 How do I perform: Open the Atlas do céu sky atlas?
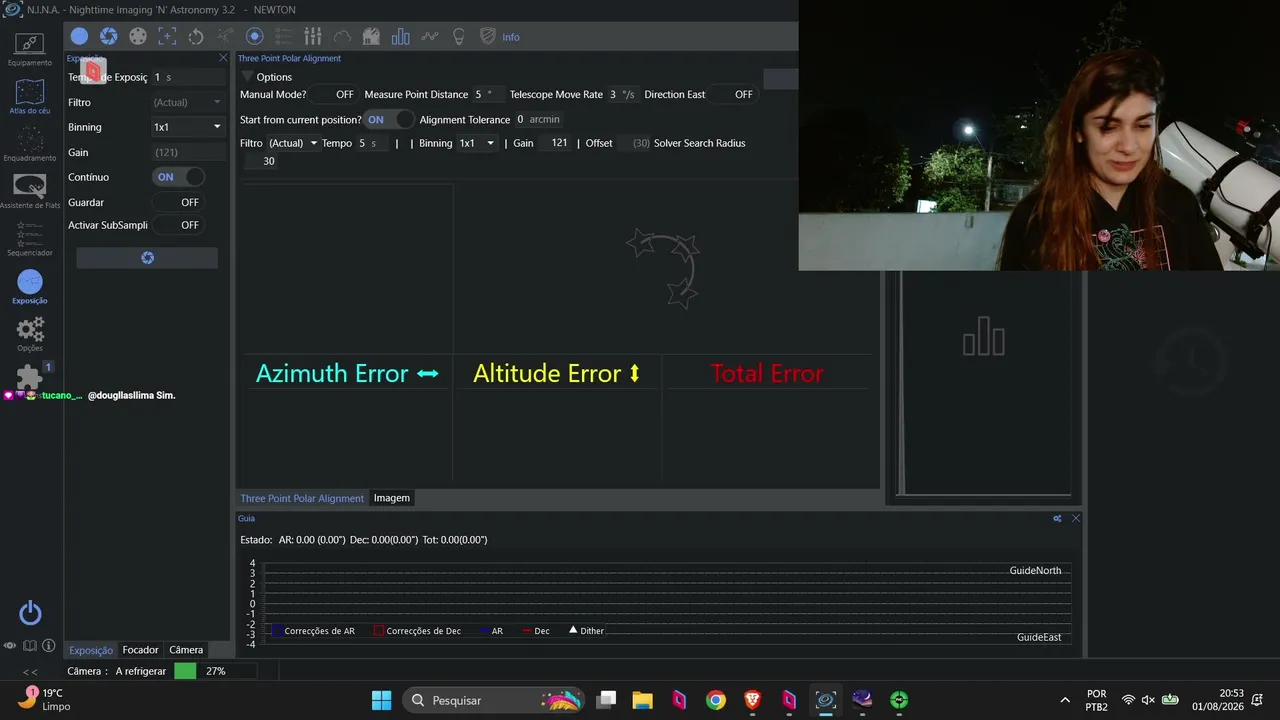point(30,97)
